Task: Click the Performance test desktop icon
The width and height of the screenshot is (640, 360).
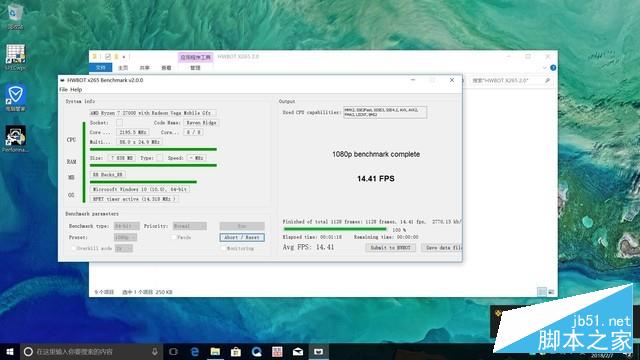Action: click(x=16, y=139)
